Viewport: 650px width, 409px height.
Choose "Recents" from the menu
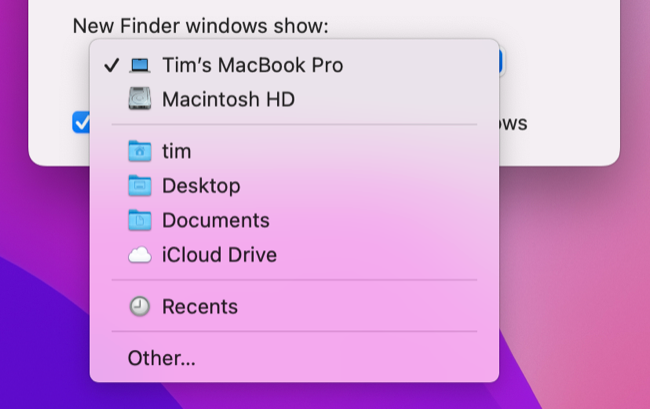coord(200,307)
